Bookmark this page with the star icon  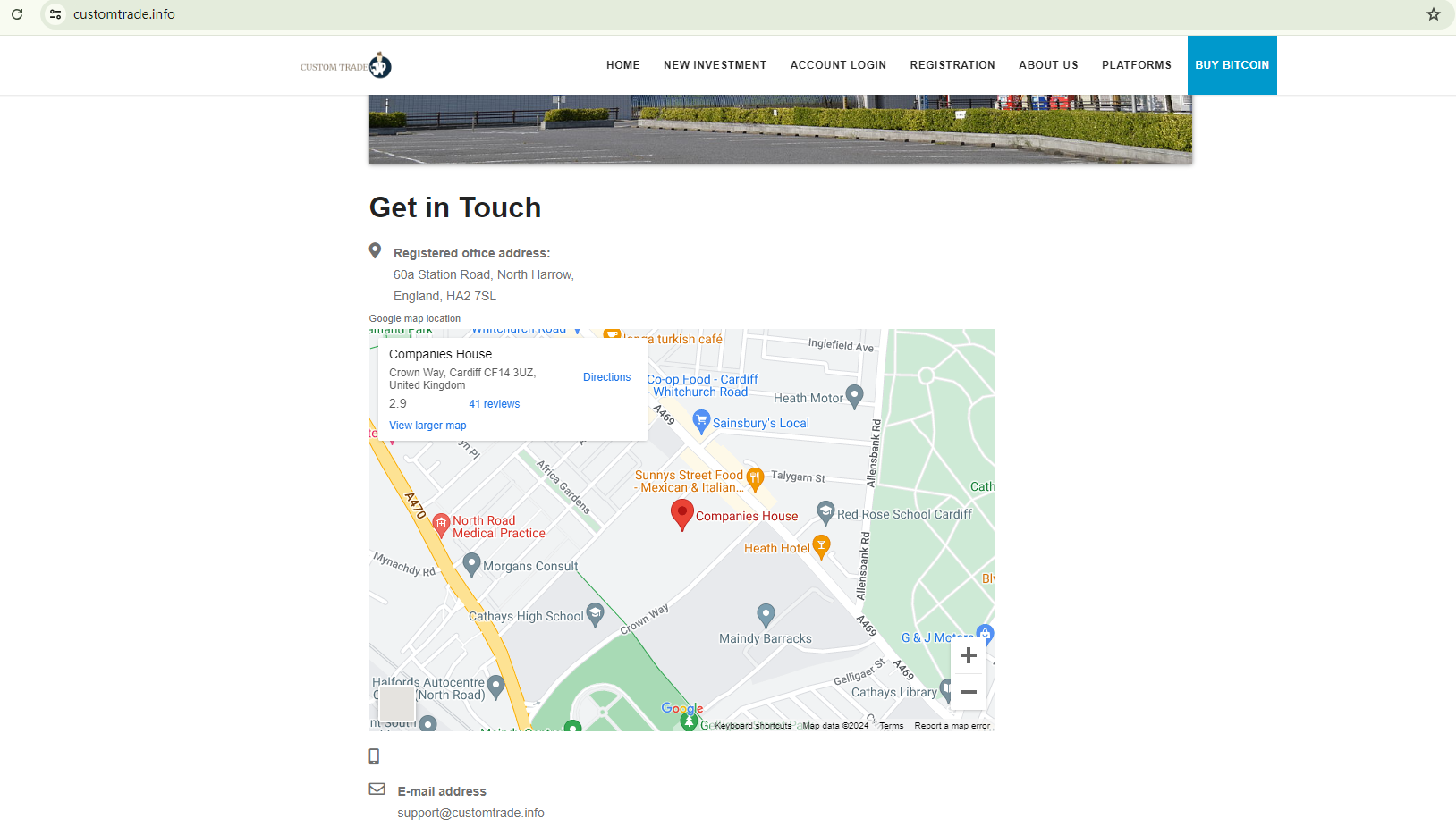pos(1434,14)
